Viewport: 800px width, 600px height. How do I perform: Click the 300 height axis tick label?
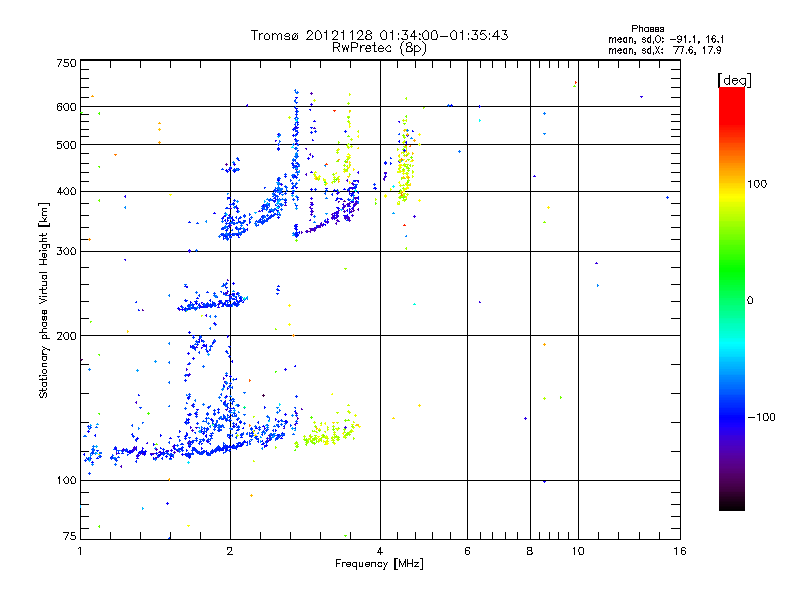coord(66,252)
